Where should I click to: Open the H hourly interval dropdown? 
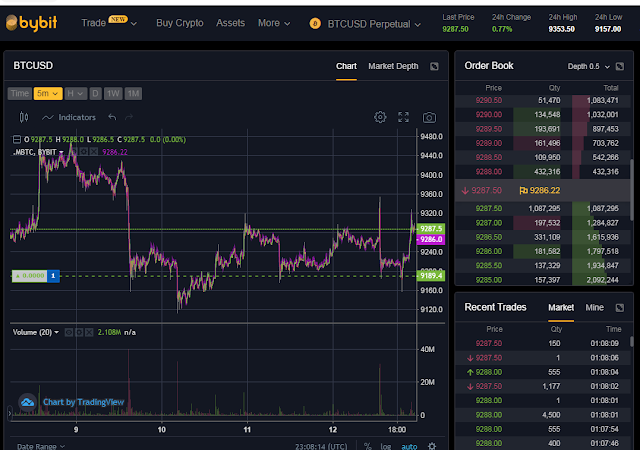pyautogui.click(x=76, y=94)
